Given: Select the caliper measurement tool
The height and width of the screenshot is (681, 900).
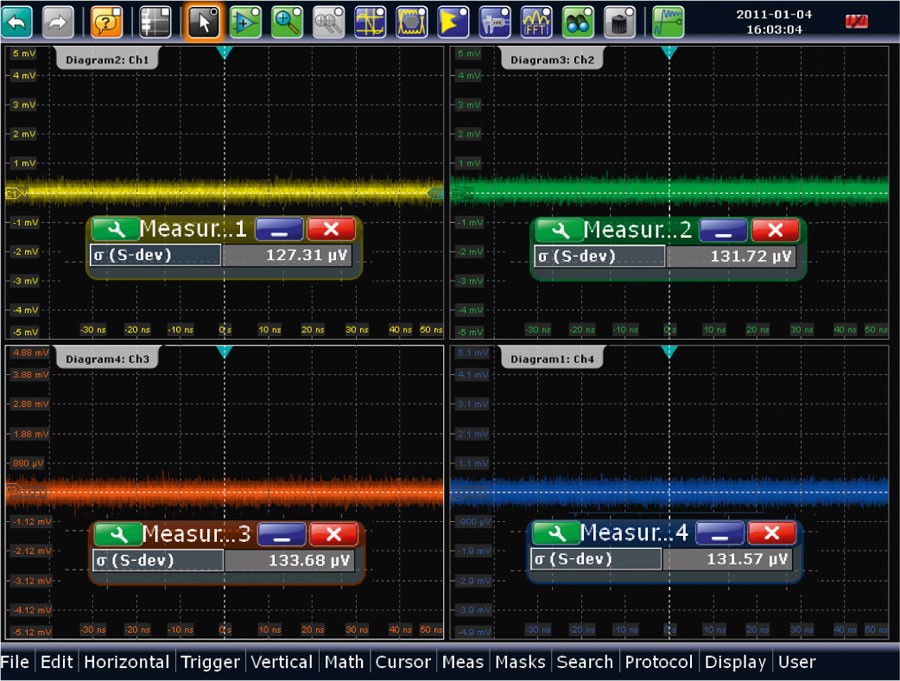Looking at the screenshot, I should [495, 21].
